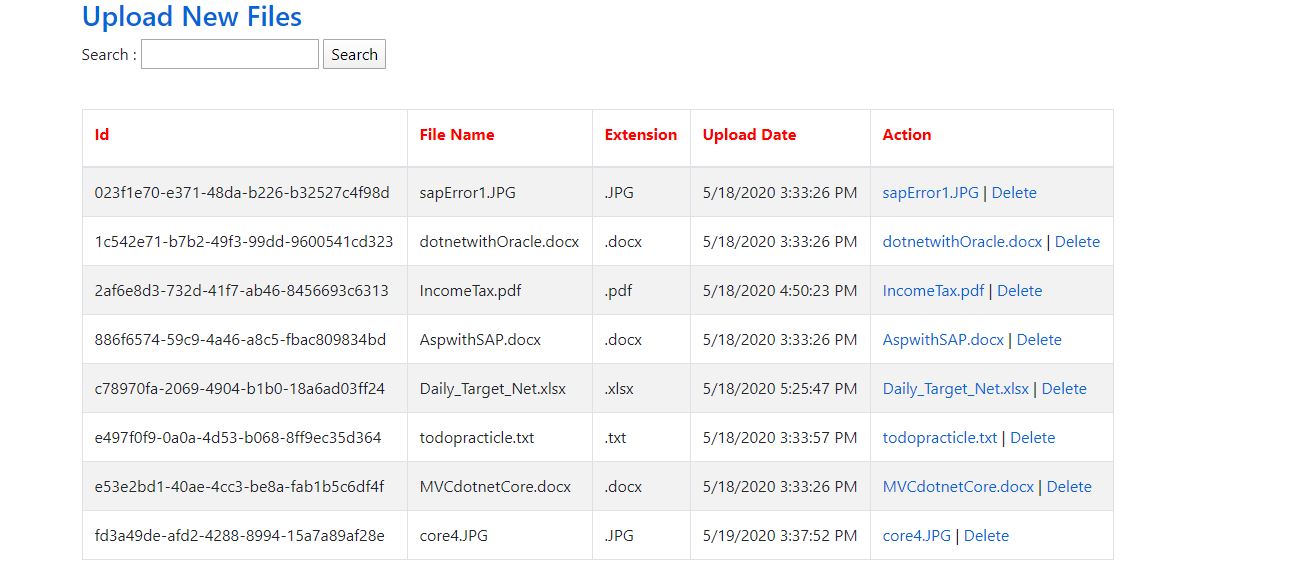Download Daily_Target_Net.xlsx from Action column

(x=955, y=388)
